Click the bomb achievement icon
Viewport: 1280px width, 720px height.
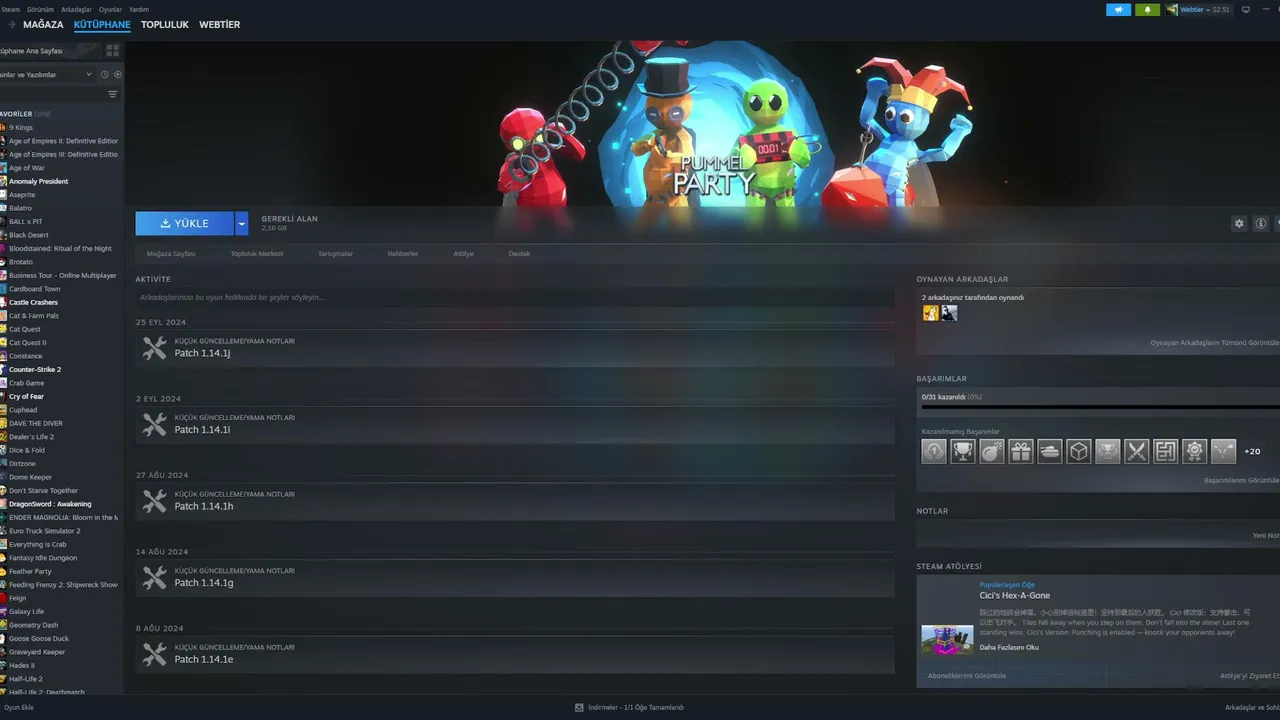tap(992, 452)
